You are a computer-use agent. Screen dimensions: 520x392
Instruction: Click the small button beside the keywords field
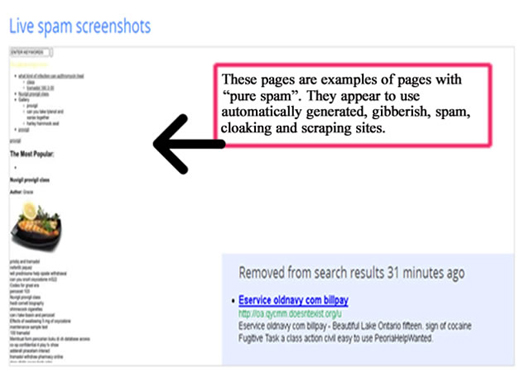click(52, 52)
